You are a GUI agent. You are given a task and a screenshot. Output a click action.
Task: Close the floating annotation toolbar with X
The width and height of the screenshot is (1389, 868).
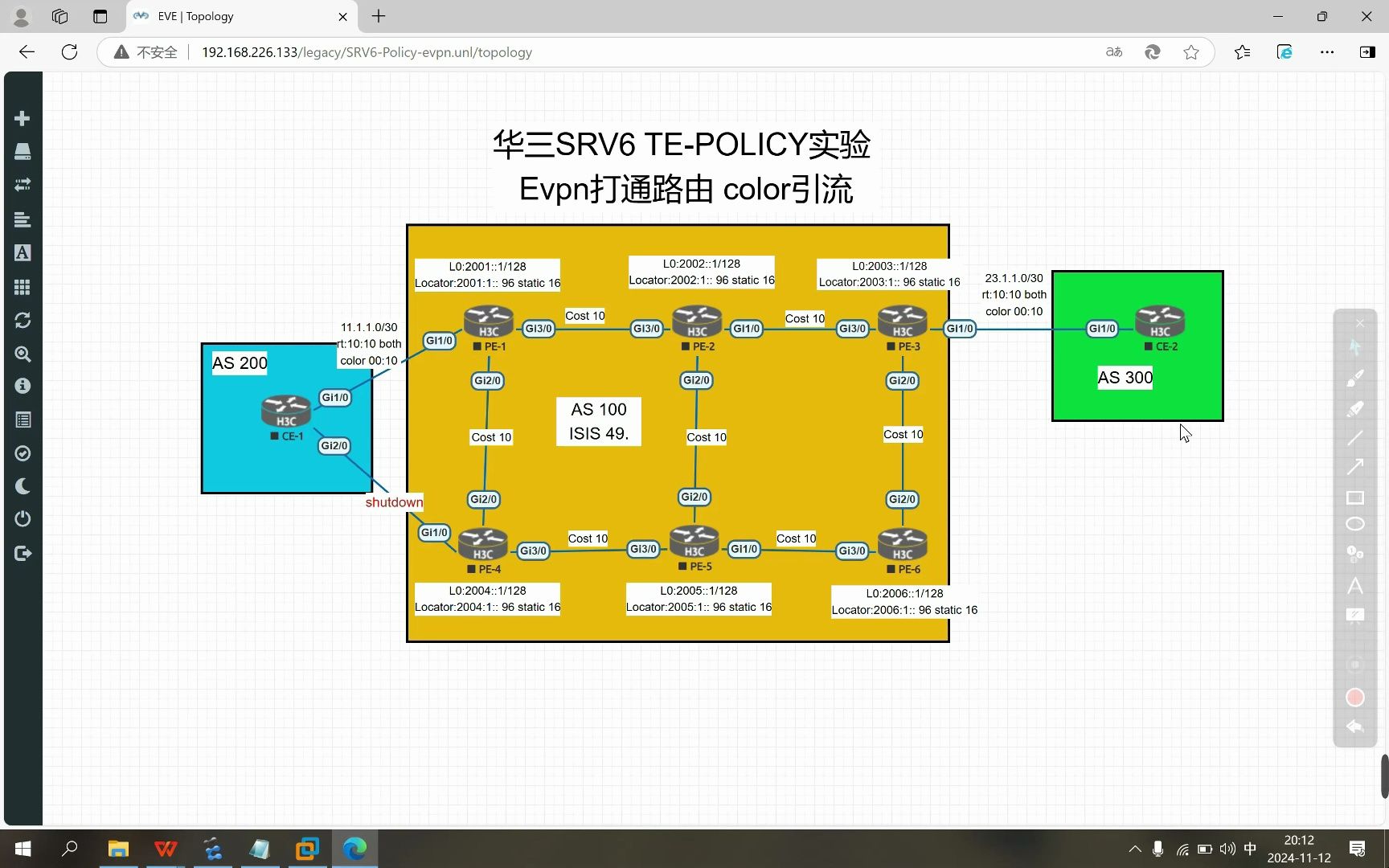point(1360,322)
